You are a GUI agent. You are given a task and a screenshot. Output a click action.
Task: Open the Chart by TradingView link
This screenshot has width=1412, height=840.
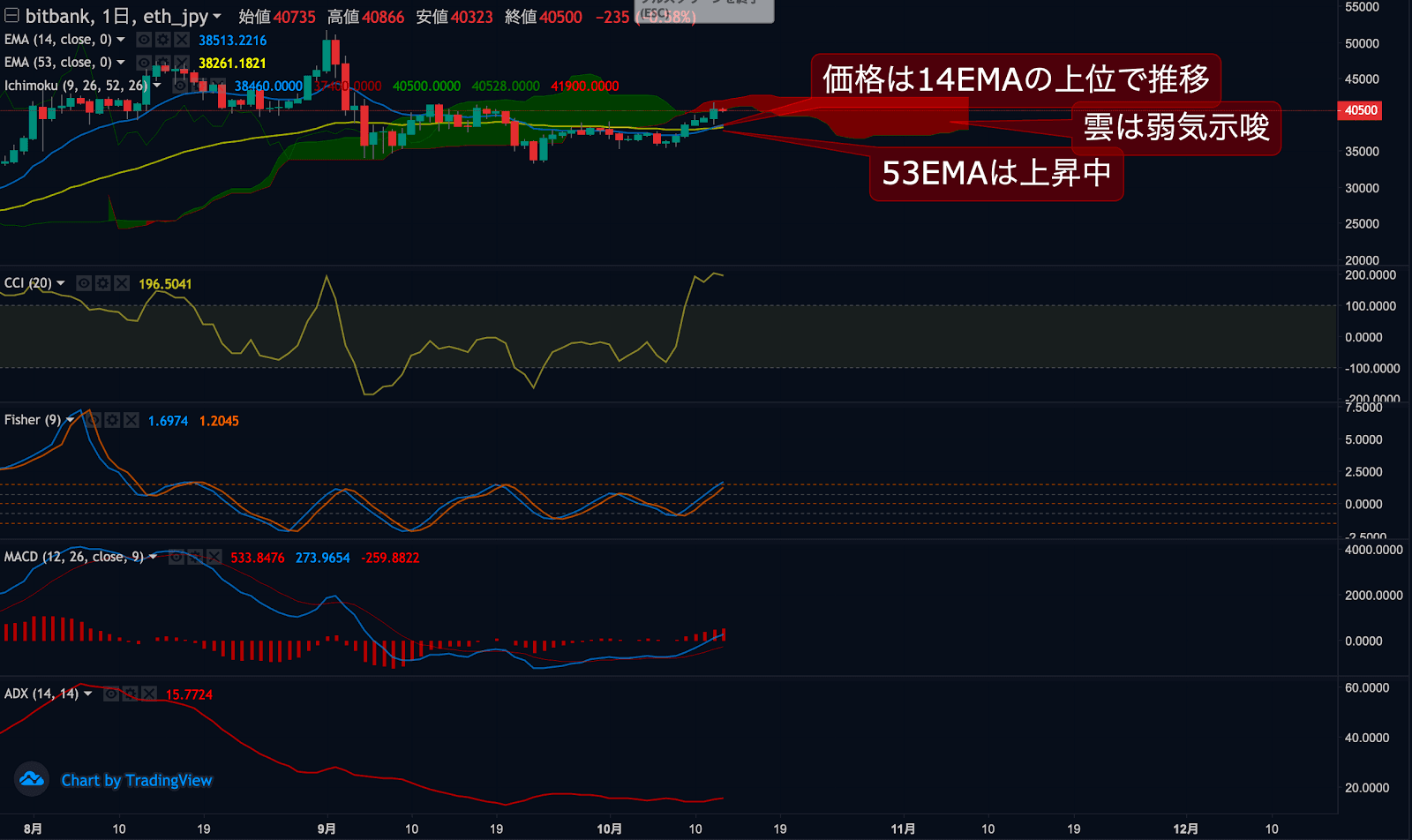(137, 780)
